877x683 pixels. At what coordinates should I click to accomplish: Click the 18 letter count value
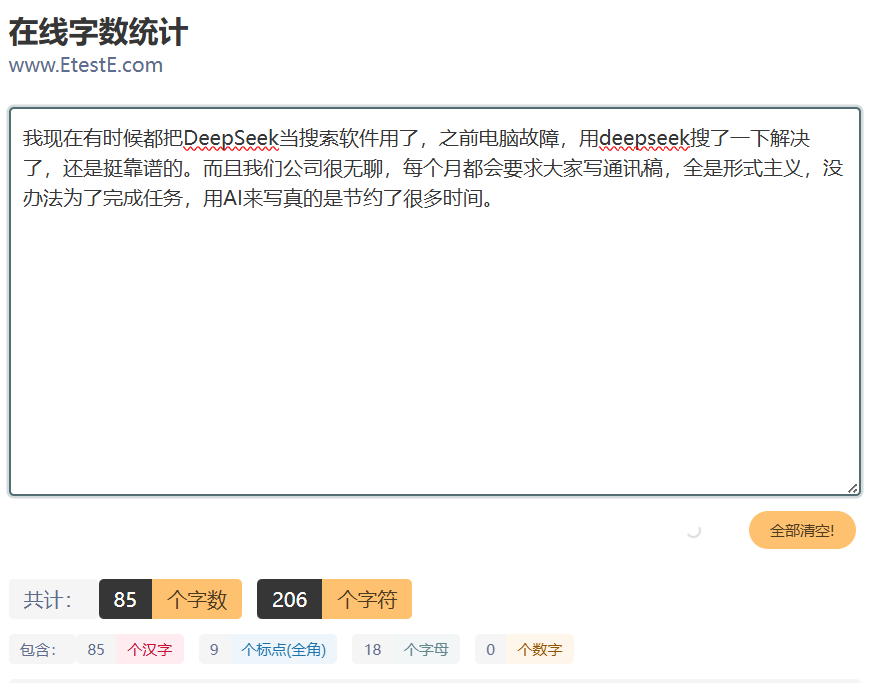click(373, 649)
